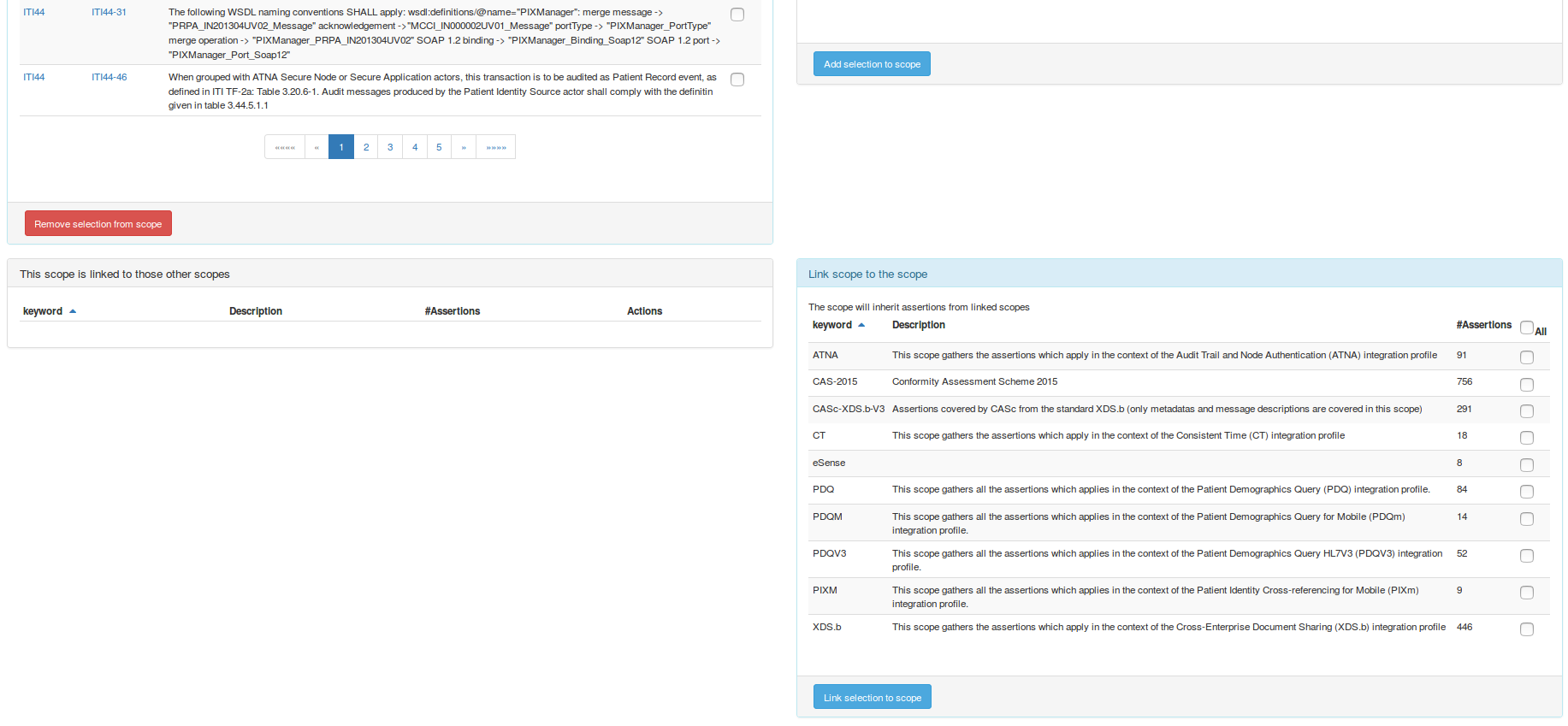Open the ITI44-46 assertion link
Image resolution: width=1568 pixels, height=726 pixels.
[x=109, y=77]
